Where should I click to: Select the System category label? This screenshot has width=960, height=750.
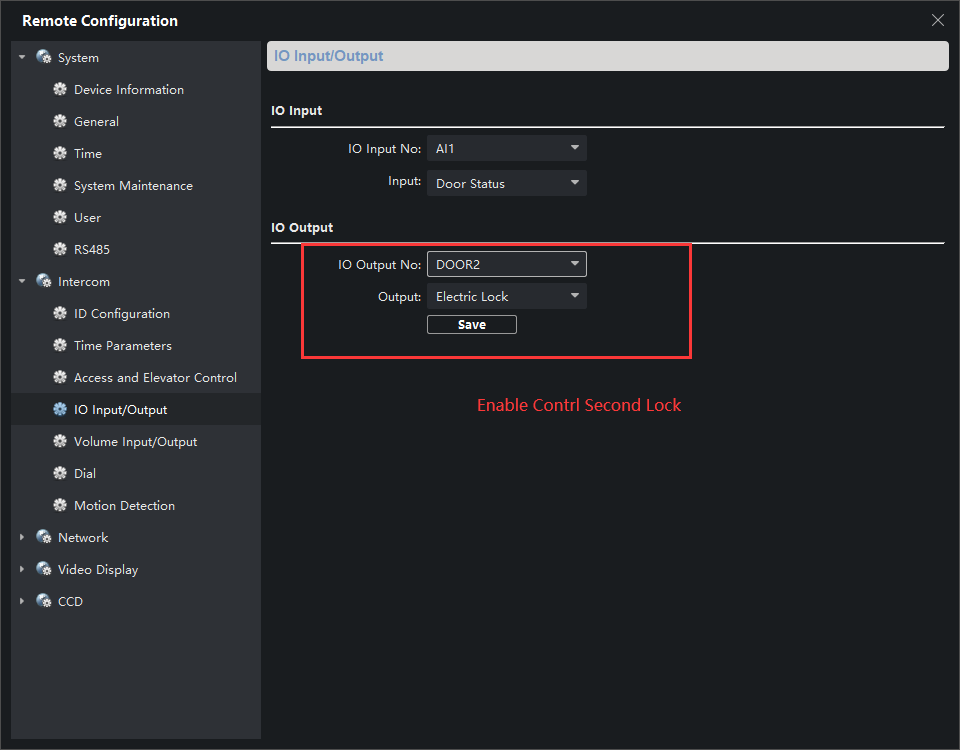point(78,58)
